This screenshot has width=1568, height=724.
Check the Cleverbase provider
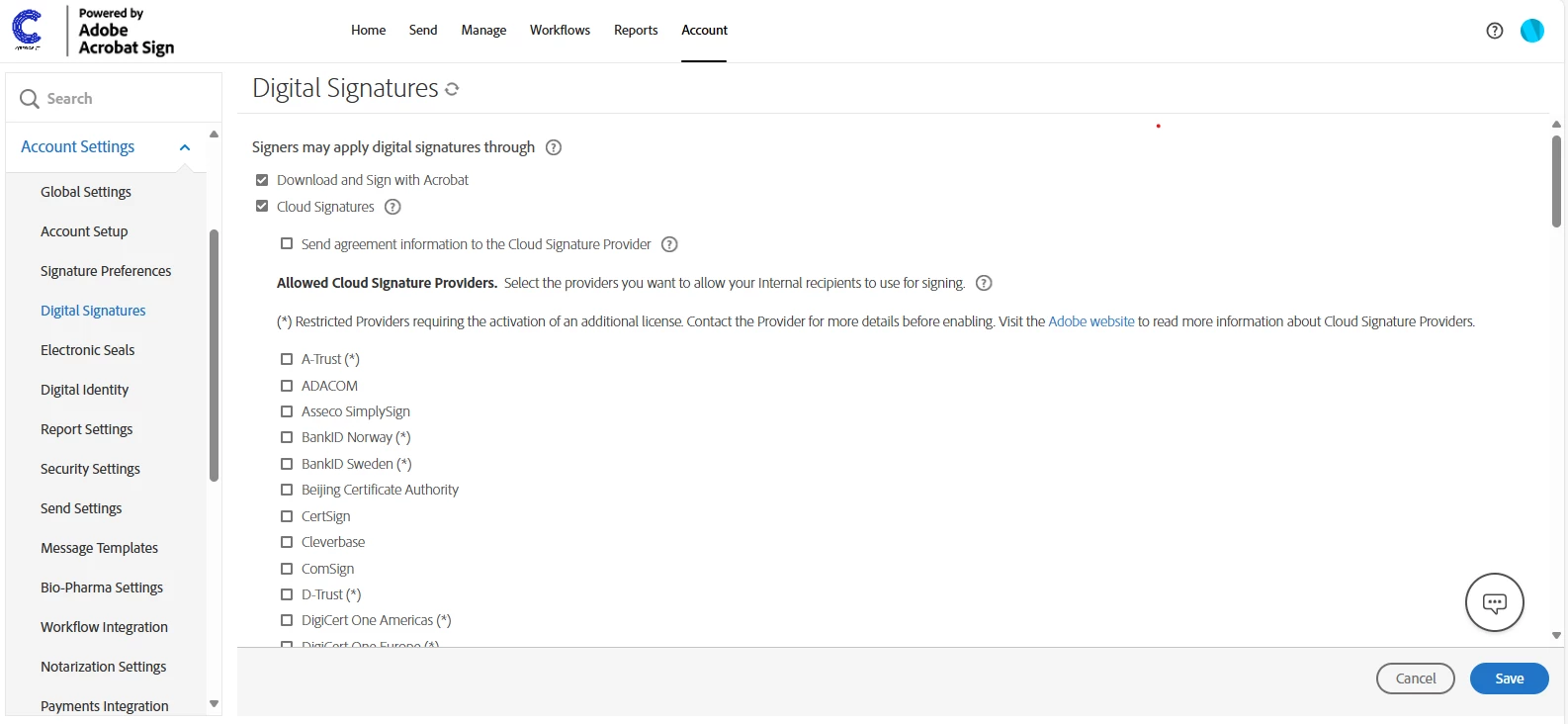[x=287, y=542]
